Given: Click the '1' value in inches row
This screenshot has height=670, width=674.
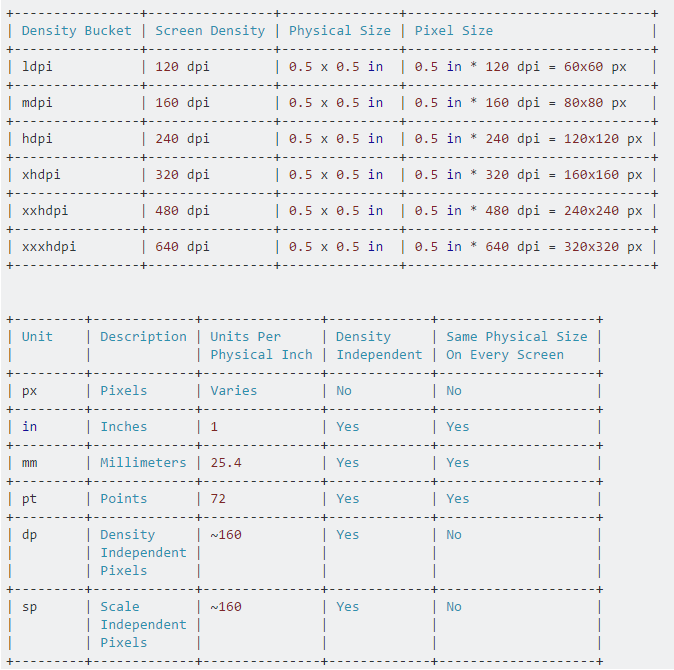Looking at the screenshot, I should click(214, 427).
